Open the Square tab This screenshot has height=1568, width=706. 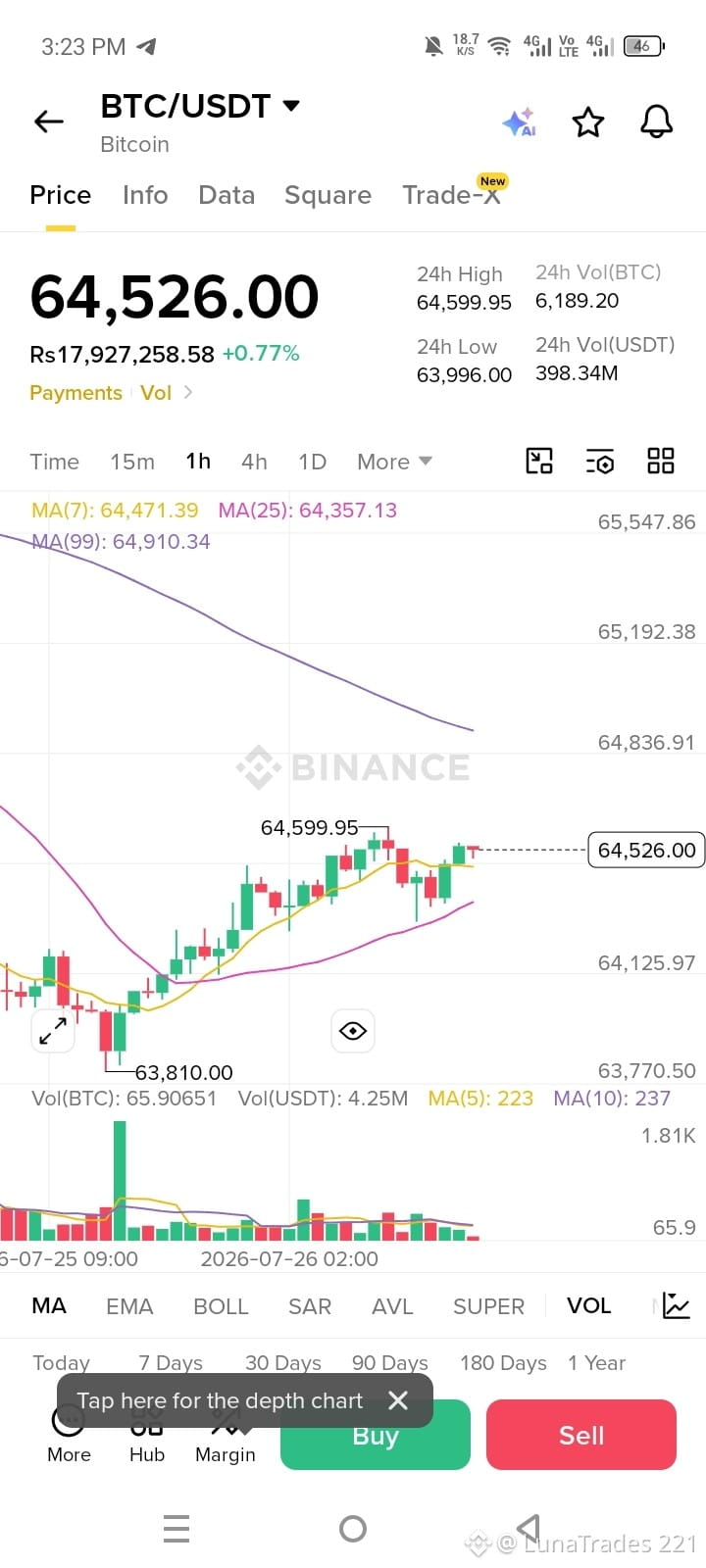click(328, 195)
